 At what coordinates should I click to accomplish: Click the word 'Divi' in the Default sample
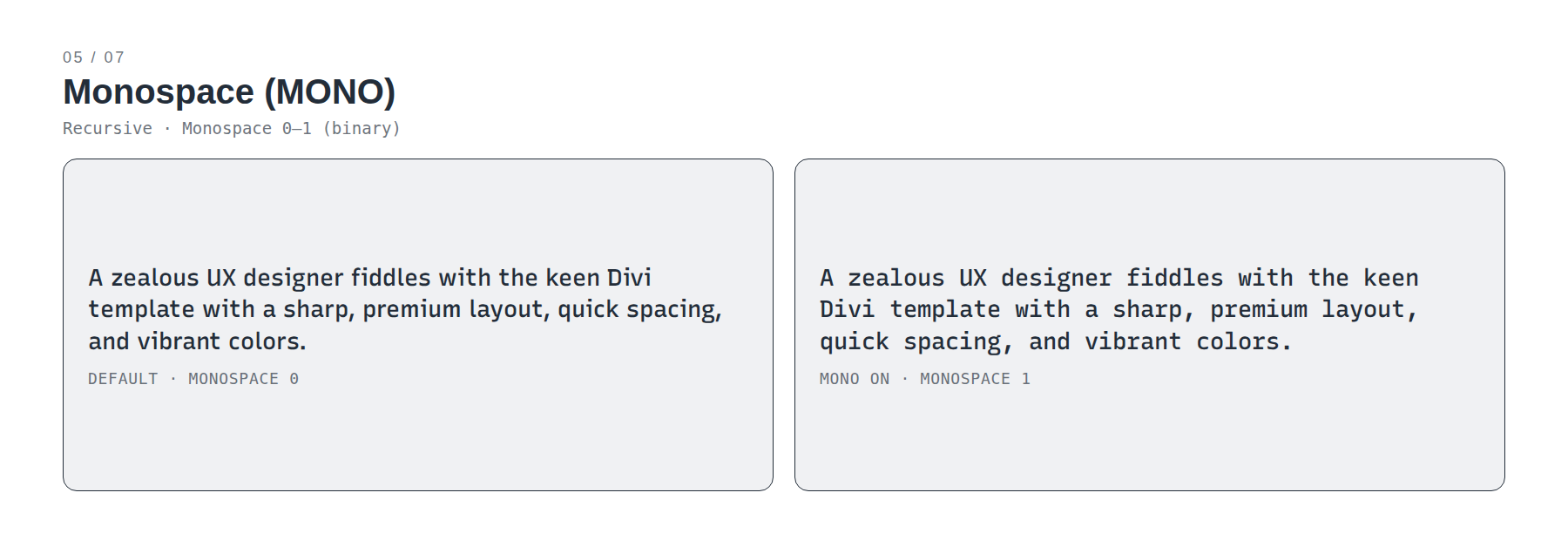629,278
